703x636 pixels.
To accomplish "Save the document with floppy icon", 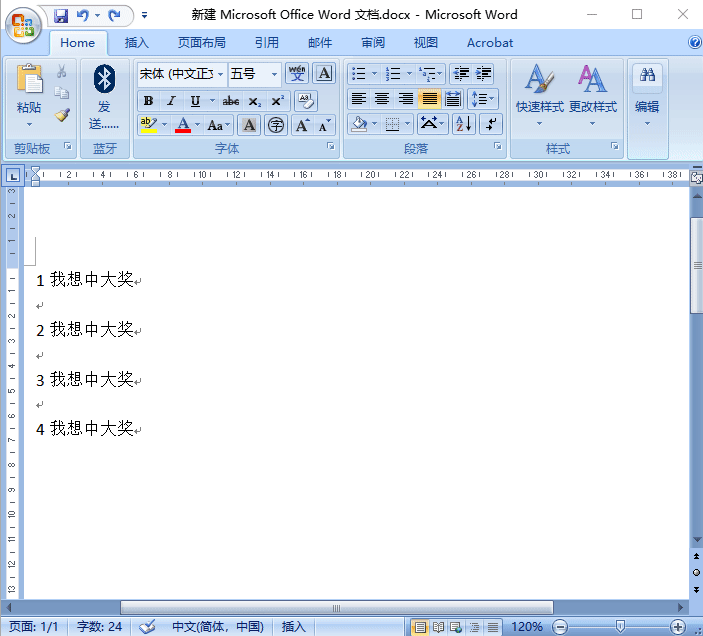I will click(61, 16).
